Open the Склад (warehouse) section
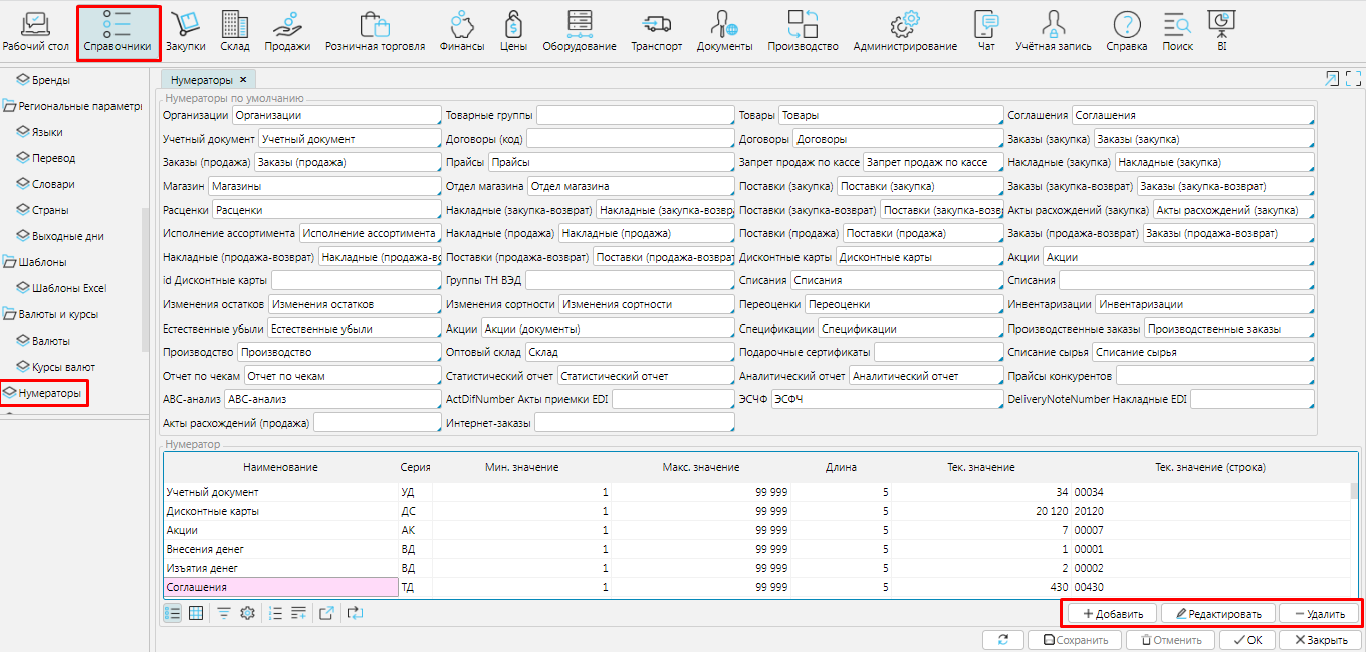This screenshot has height=652, width=1366. [235, 29]
